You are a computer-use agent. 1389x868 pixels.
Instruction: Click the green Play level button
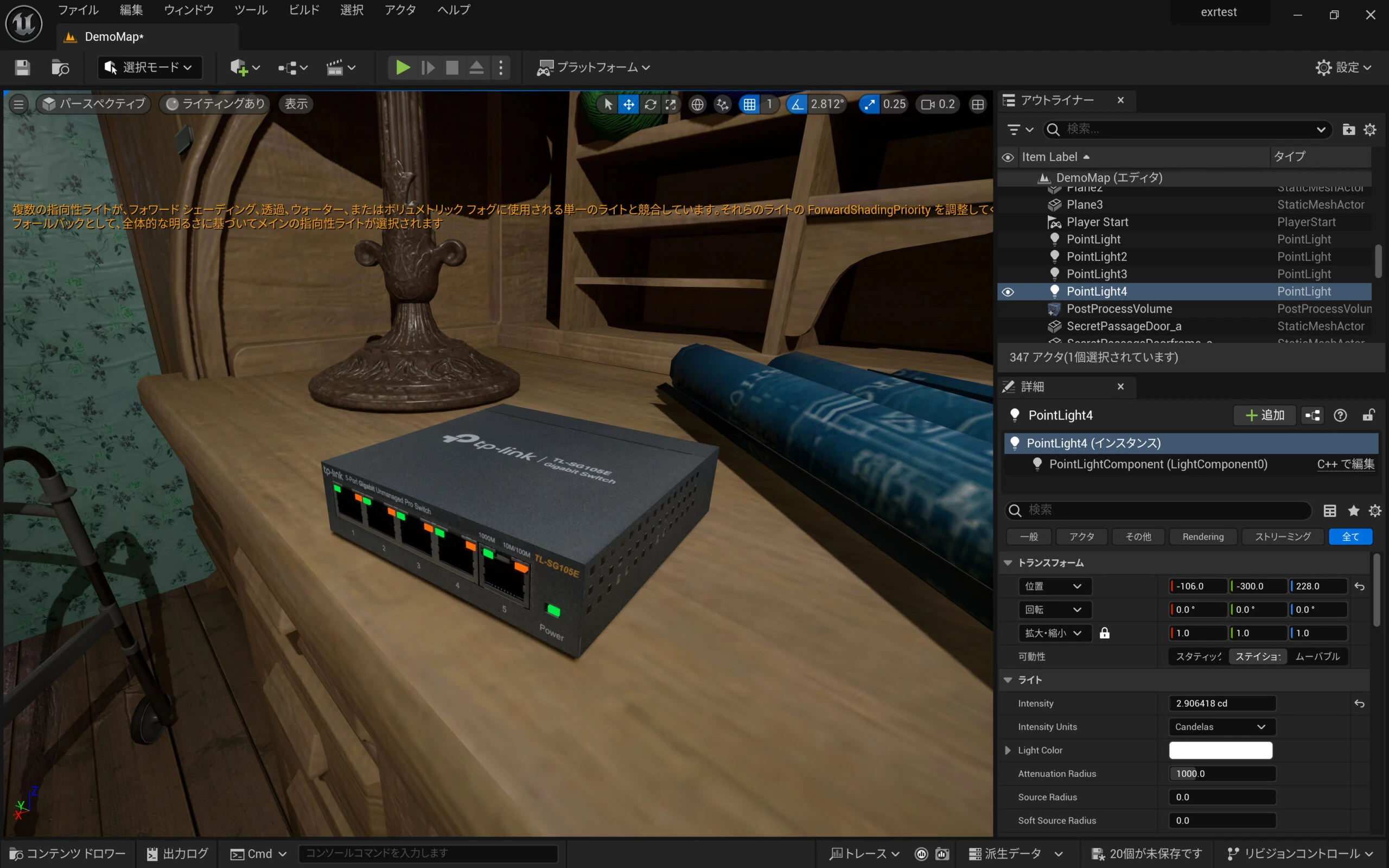pos(403,68)
